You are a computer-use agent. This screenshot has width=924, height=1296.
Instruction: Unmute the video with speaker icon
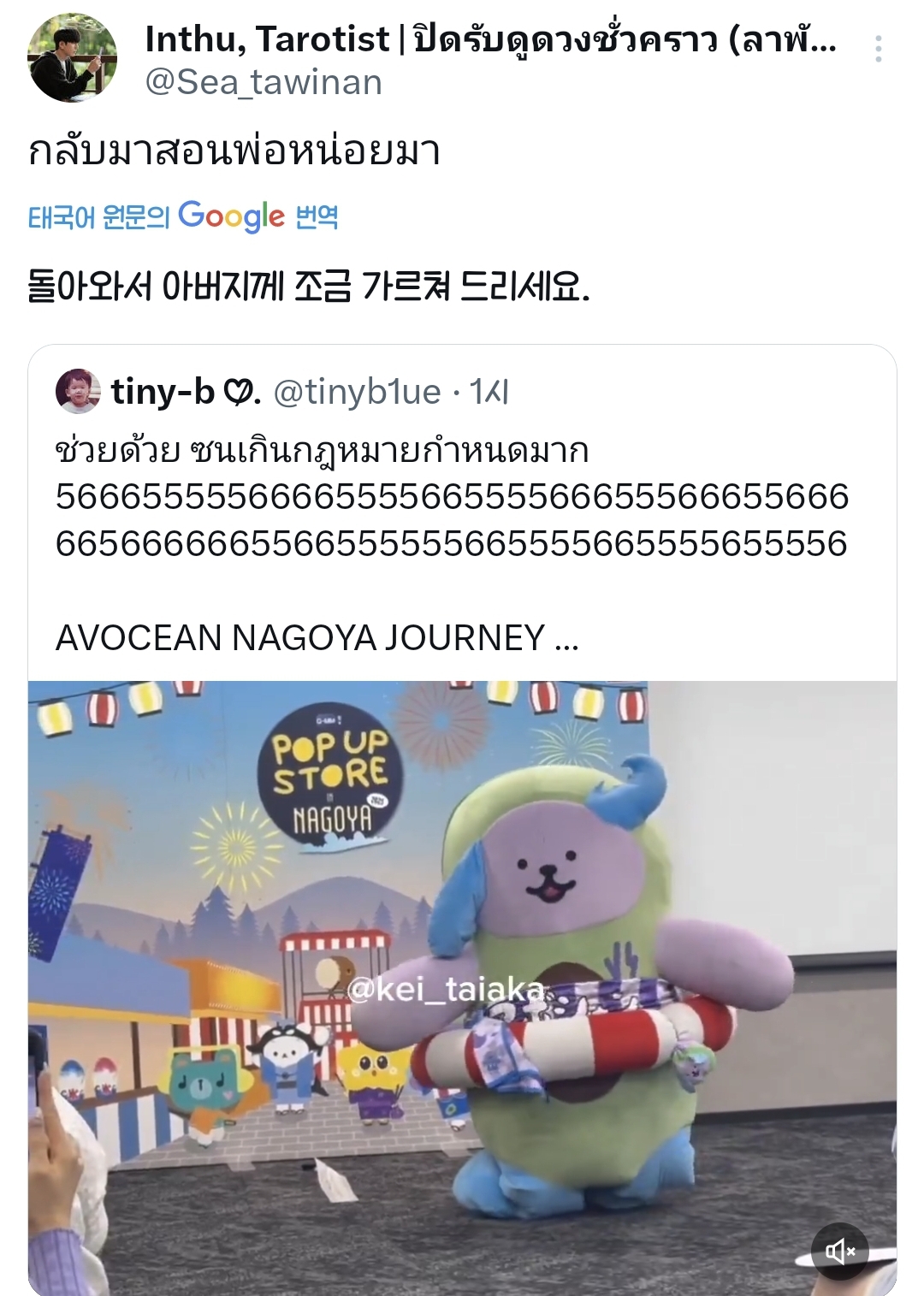(839, 1252)
